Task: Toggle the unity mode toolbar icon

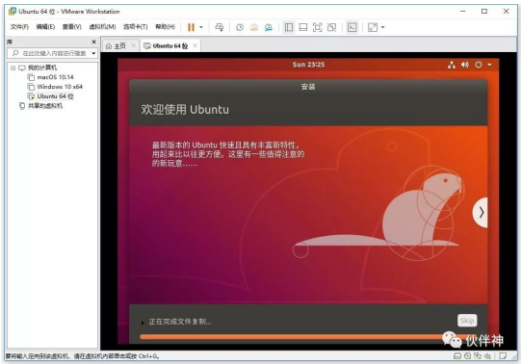Action: tap(332, 27)
